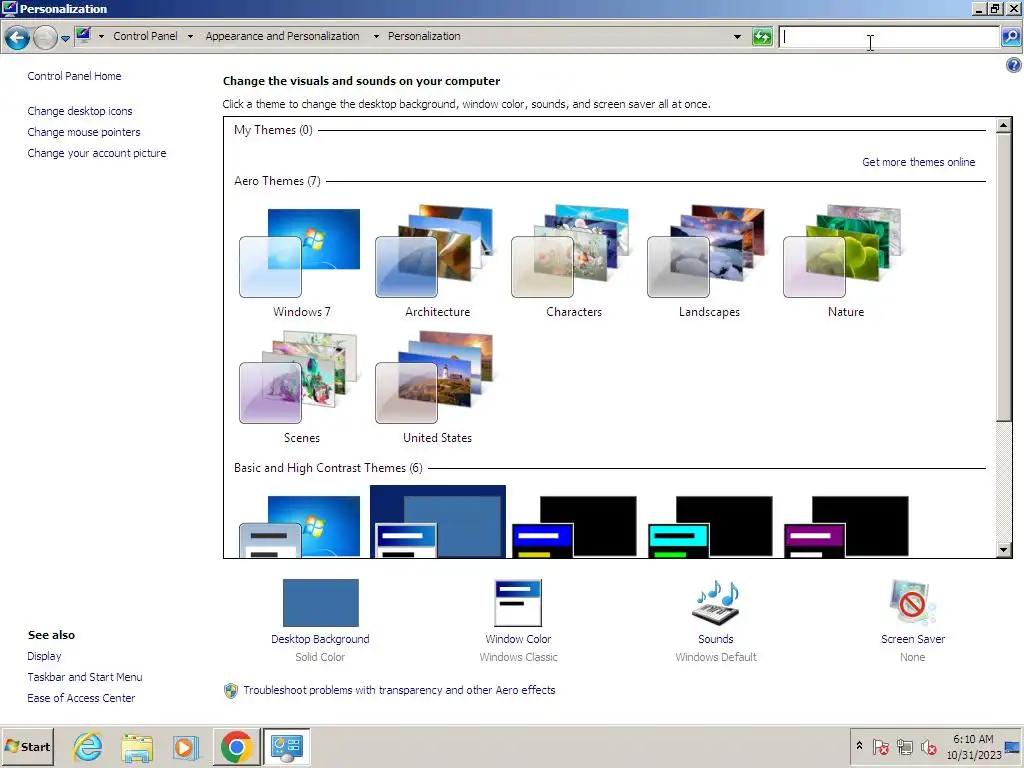The image size is (1024, 768).
Task: Select the highlighted Windows Classic theme thumbnail
Action: click(438, 522)
